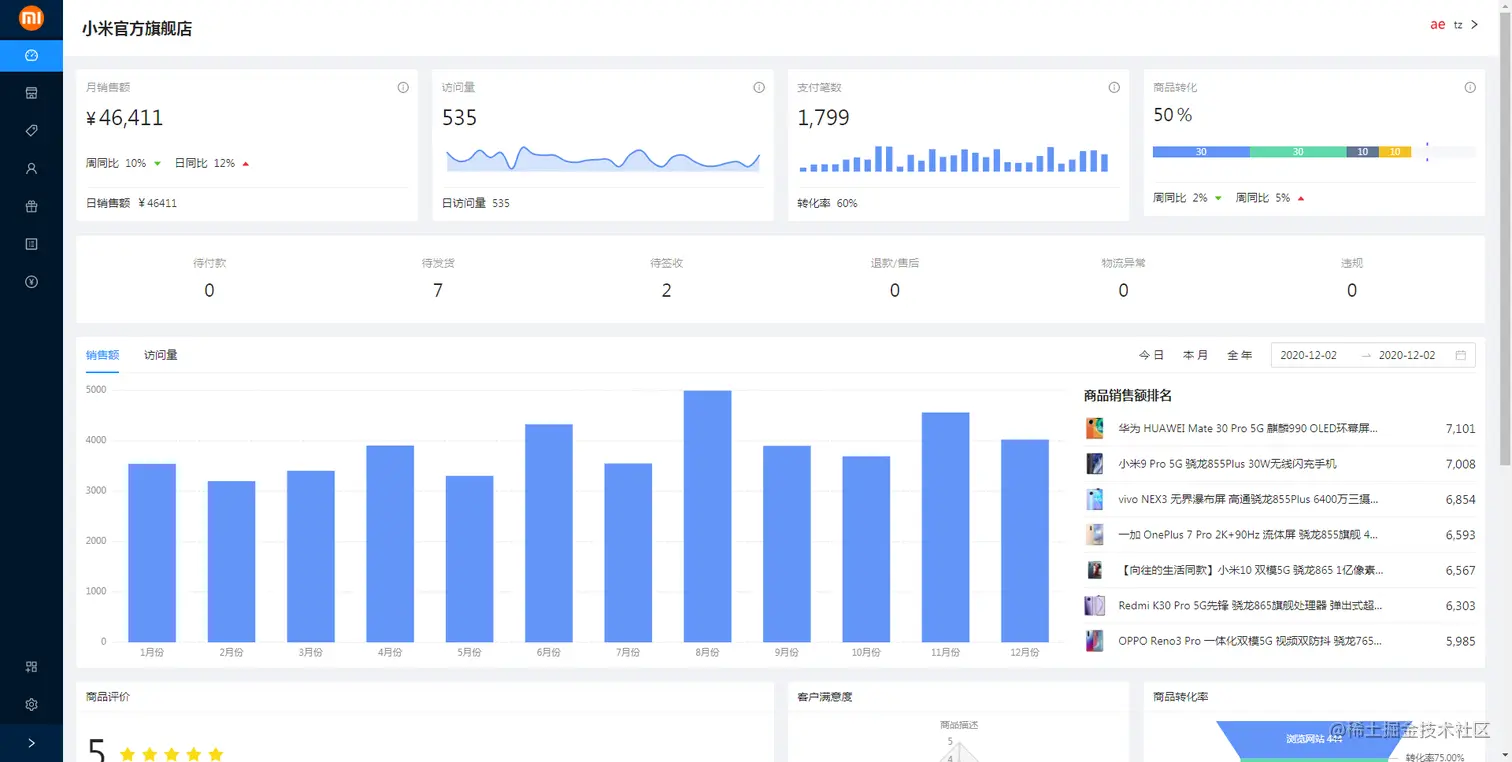This screenshot has width=1512, height=762.
Task: Open the apps grid icon in sidebar
Action: (31, 667)
